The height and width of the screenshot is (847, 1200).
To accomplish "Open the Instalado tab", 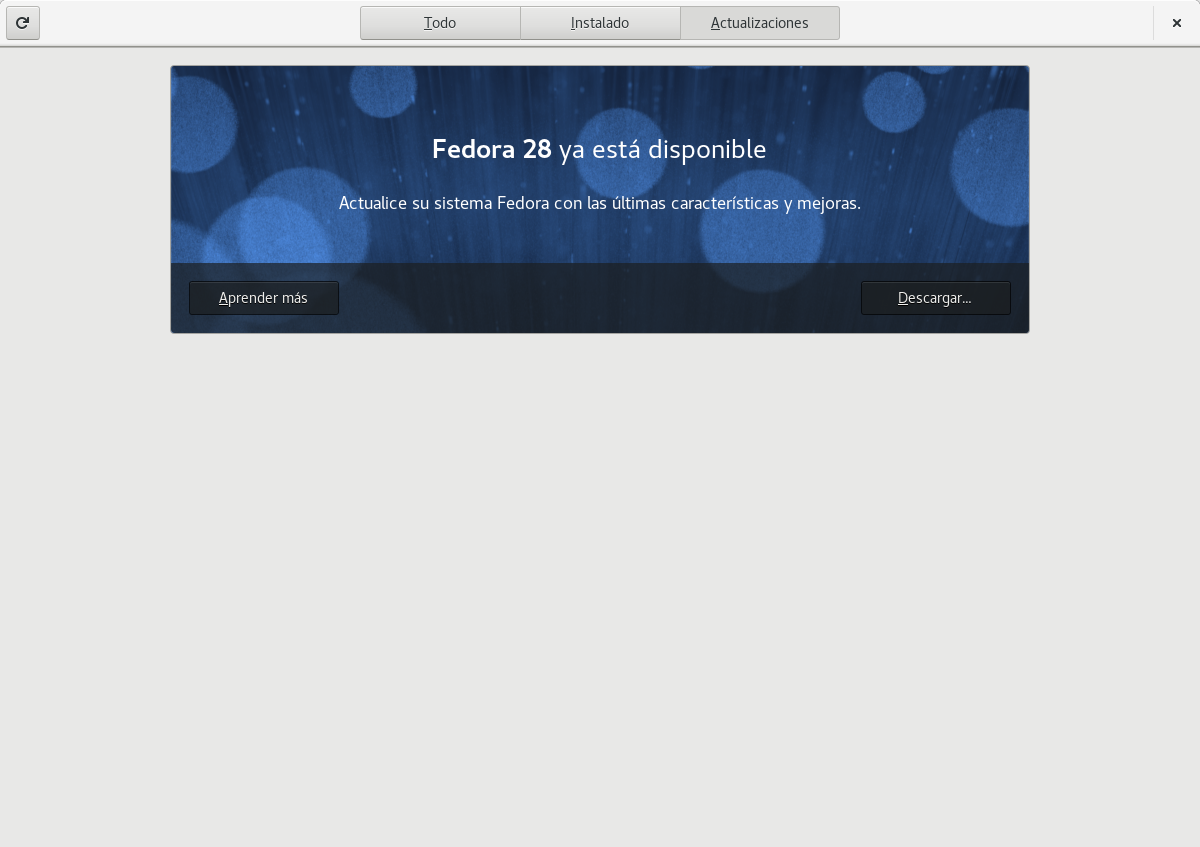I will coord(600,23).
